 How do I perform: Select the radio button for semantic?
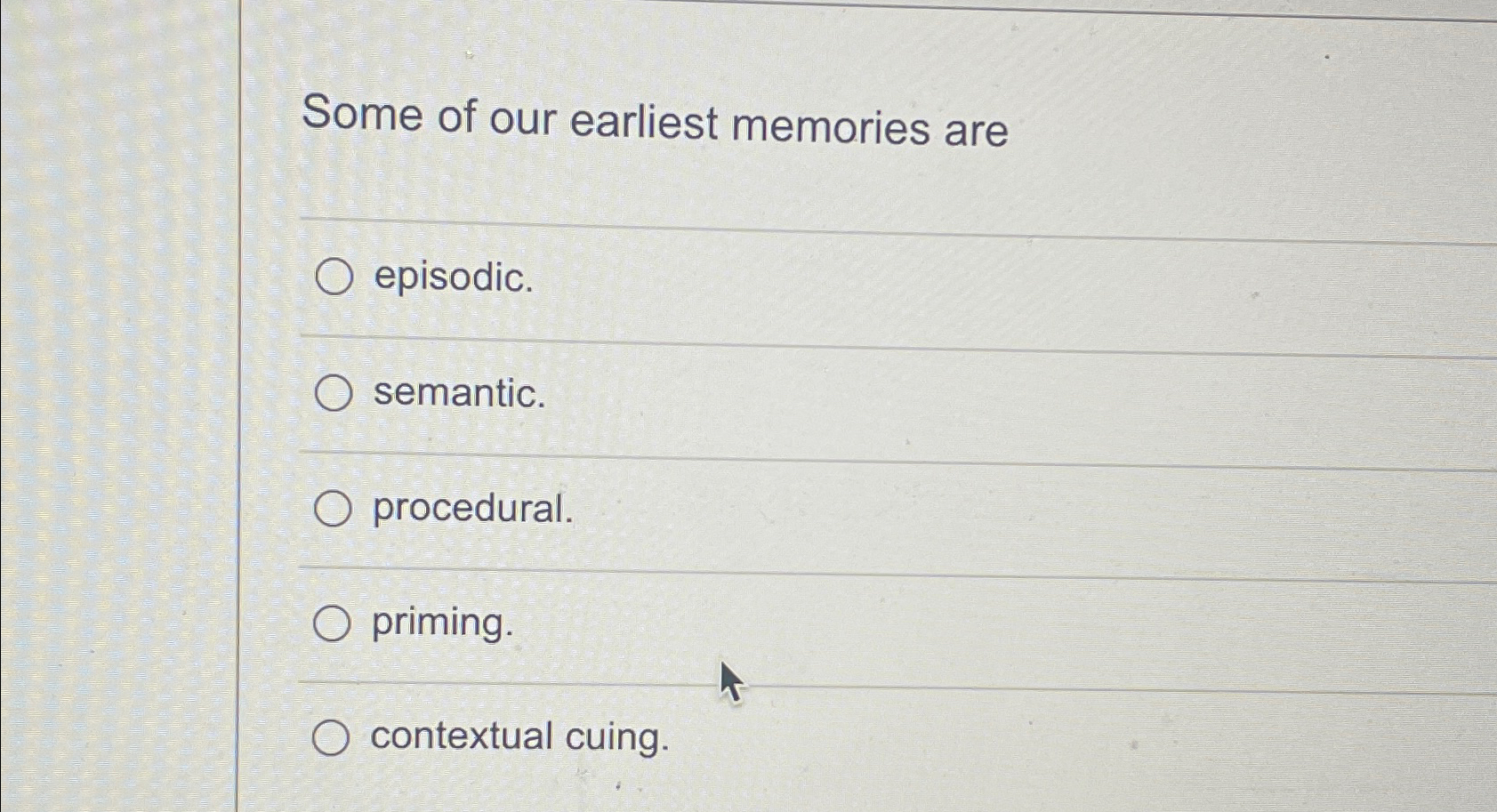tap(333, 392)
